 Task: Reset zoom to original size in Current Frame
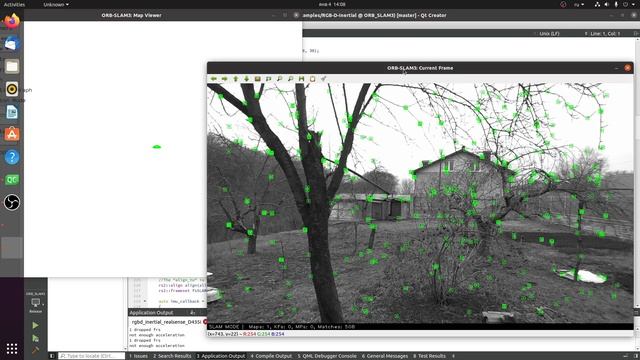tap(258, 78)
